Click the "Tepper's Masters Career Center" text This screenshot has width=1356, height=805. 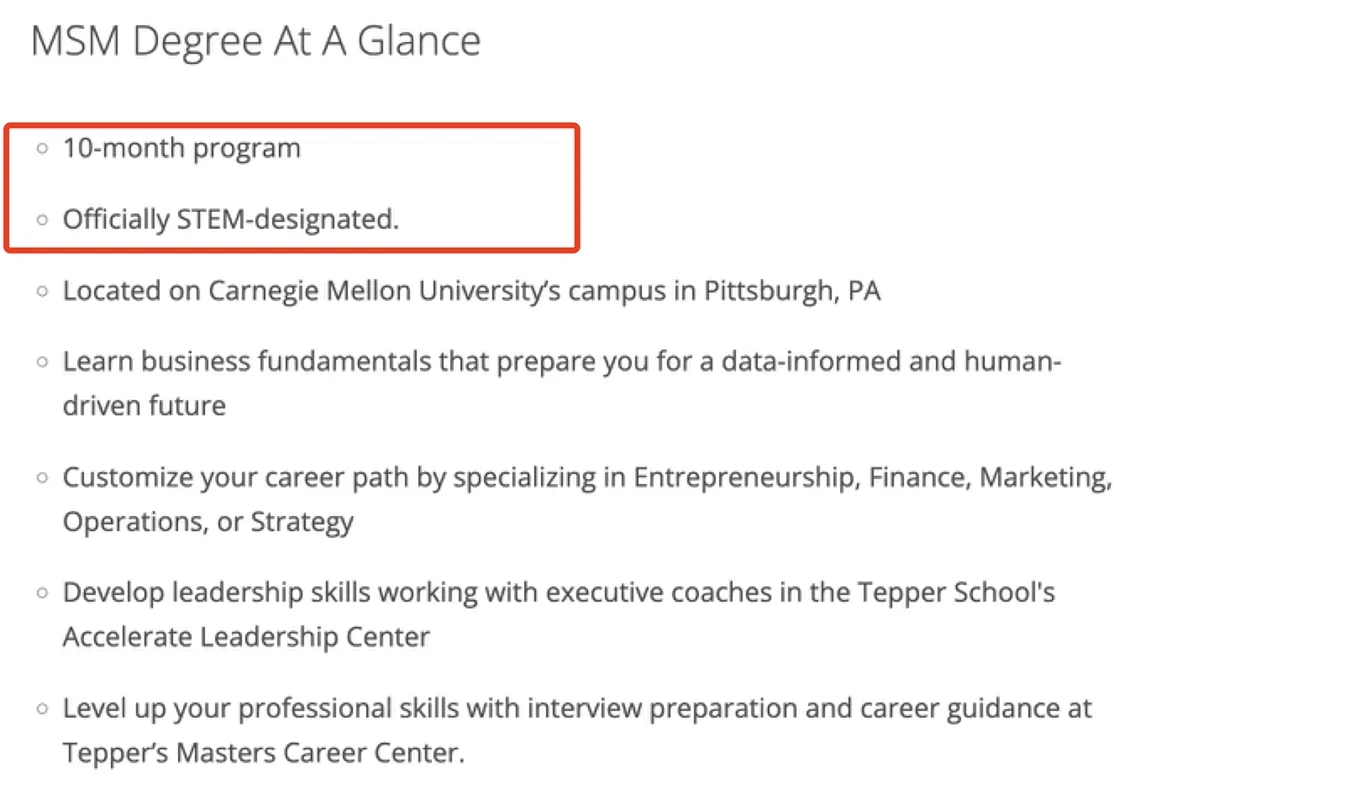tap(262, 752)
